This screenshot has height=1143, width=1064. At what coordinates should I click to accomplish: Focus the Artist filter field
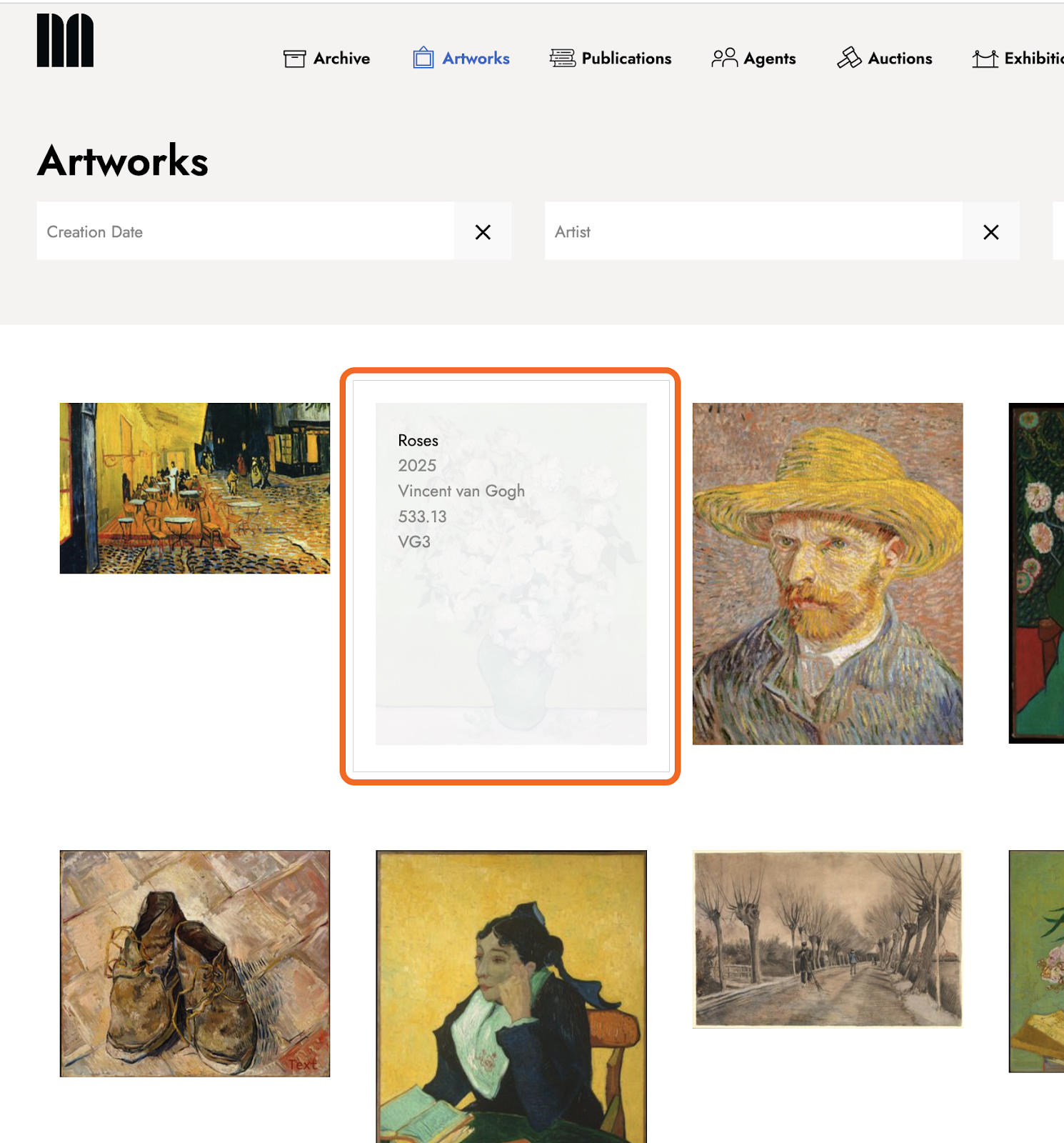tap(753, 231)
